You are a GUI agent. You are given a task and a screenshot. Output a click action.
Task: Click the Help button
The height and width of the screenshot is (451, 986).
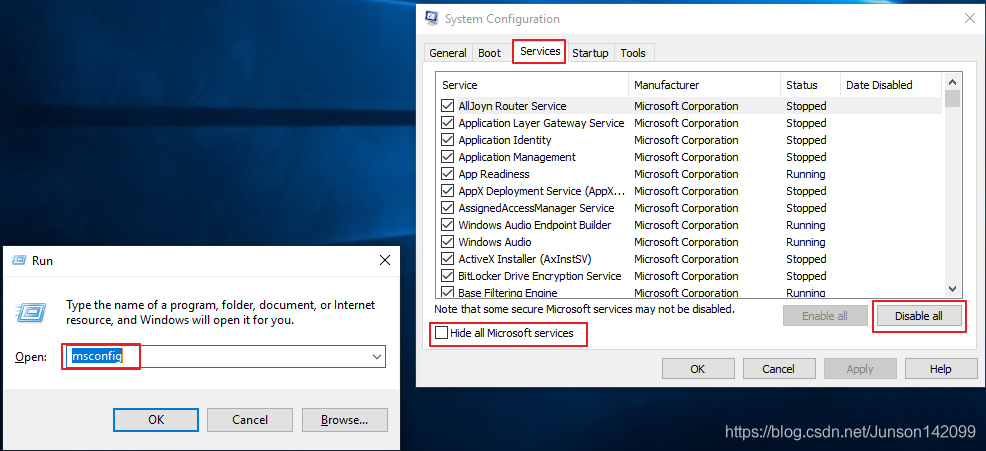[940, 369]
